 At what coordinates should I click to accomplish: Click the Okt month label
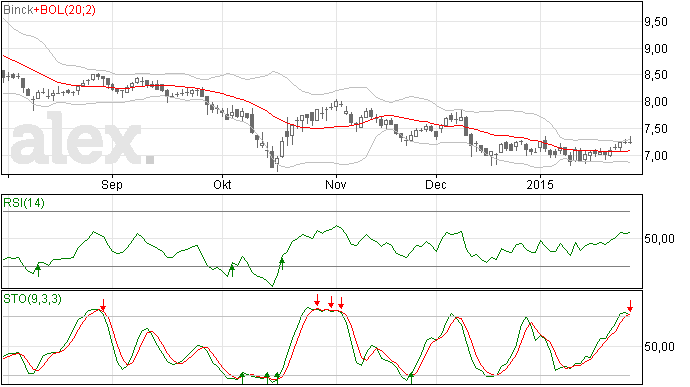222,184
